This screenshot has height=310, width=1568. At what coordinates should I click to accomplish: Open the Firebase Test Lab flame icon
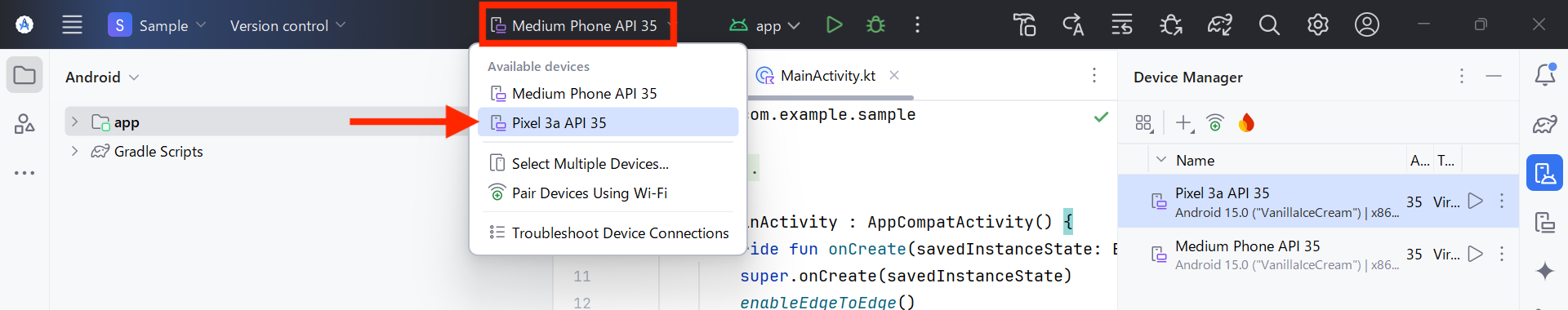pos(1246,122)
